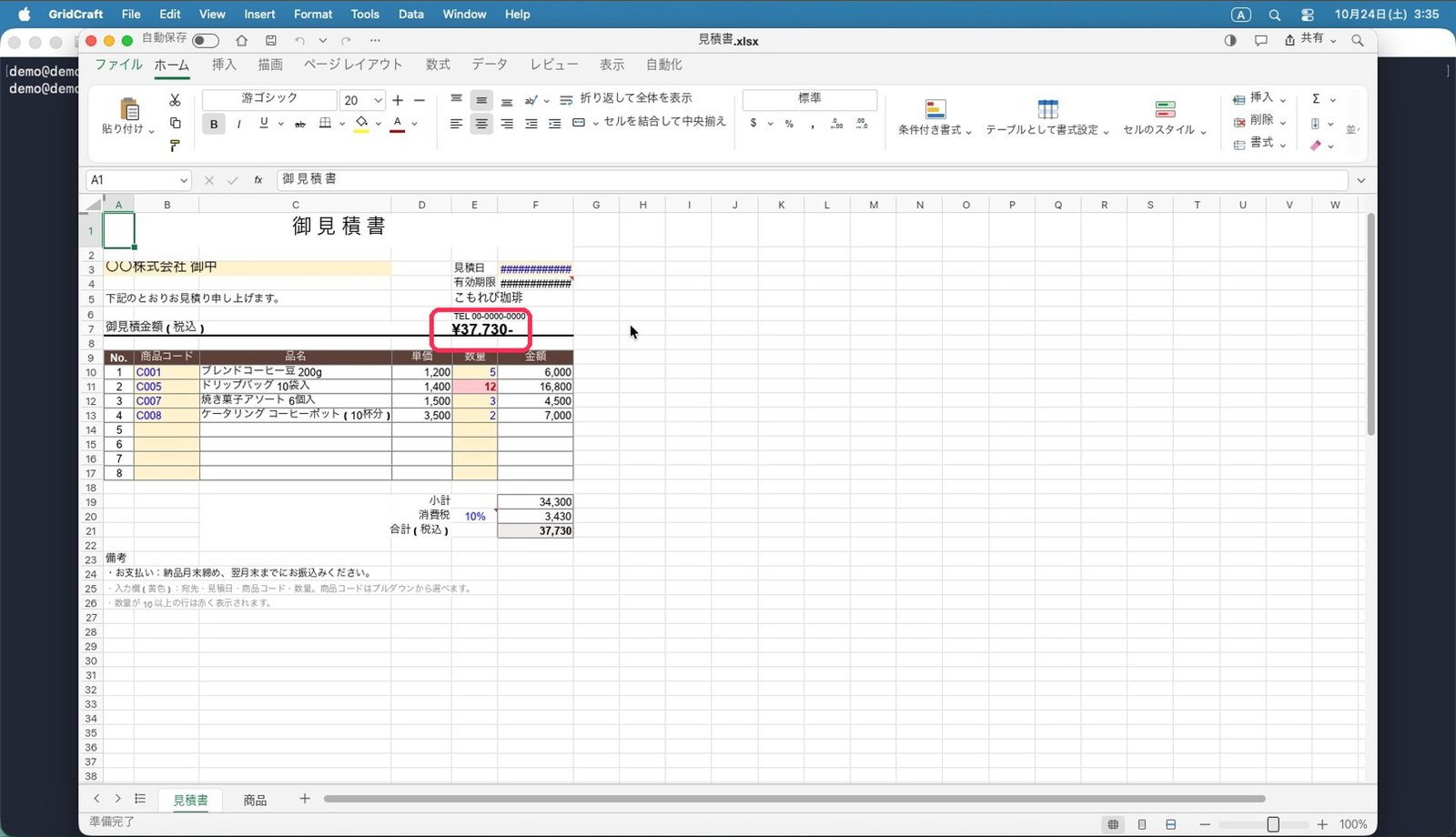This screenshot has width=1456, height=837.
Task: Open the all-sheets list icon
Action: [x=140, y=799]
